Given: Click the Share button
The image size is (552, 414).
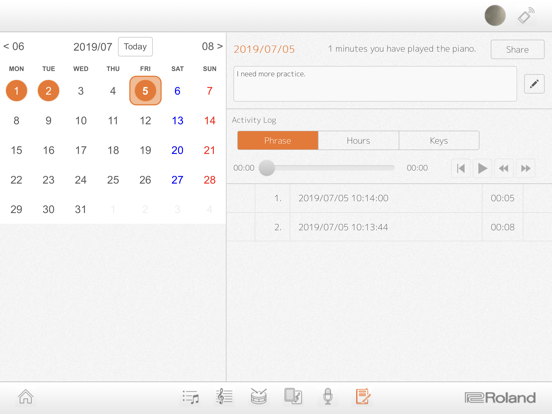Looking at the screenshot, I should (518, 49).
